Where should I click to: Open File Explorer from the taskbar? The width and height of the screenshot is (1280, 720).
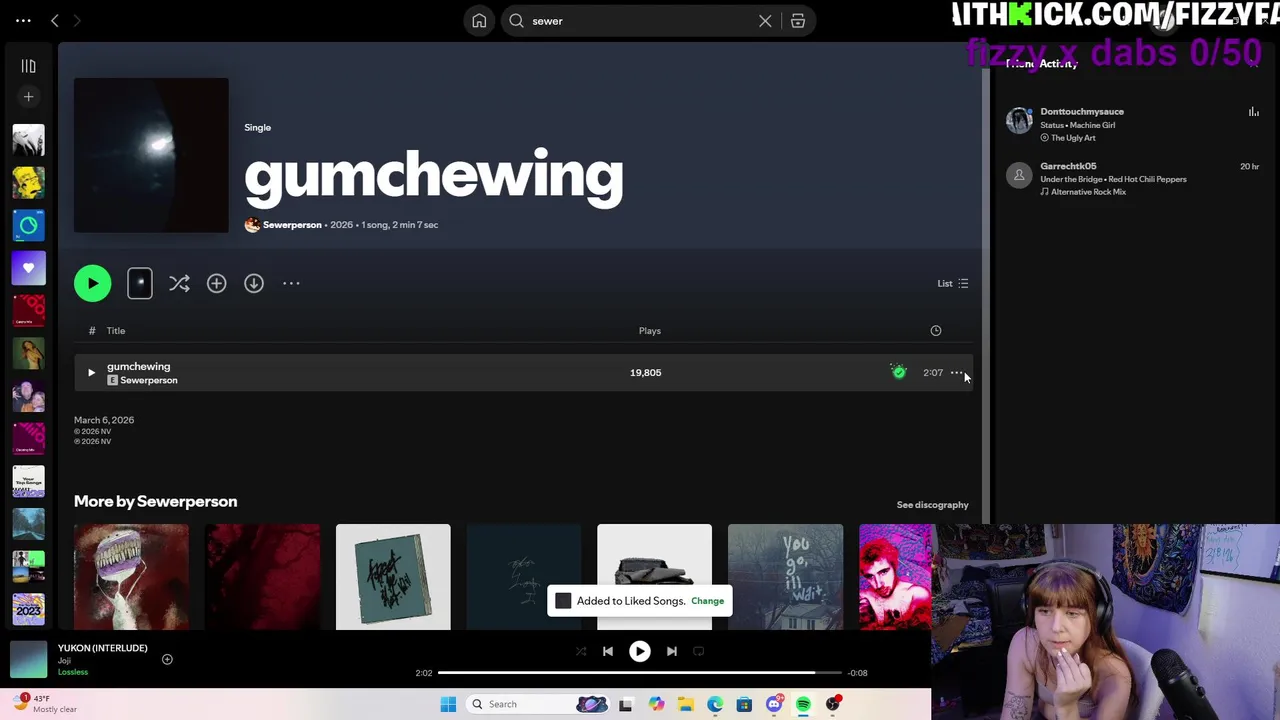[685, 704]
